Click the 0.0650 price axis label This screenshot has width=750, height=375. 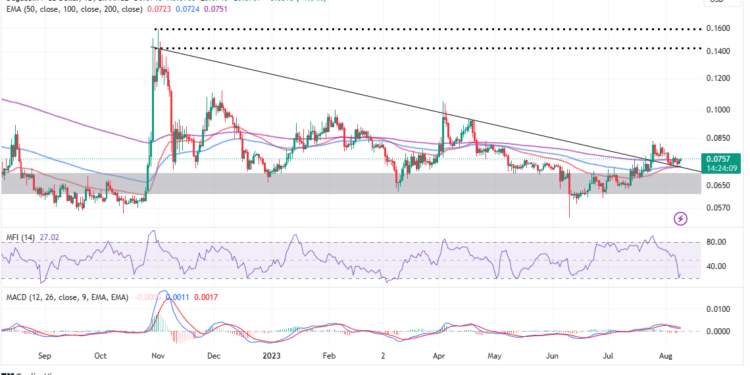pyautogui.click(x=718, y=185)
